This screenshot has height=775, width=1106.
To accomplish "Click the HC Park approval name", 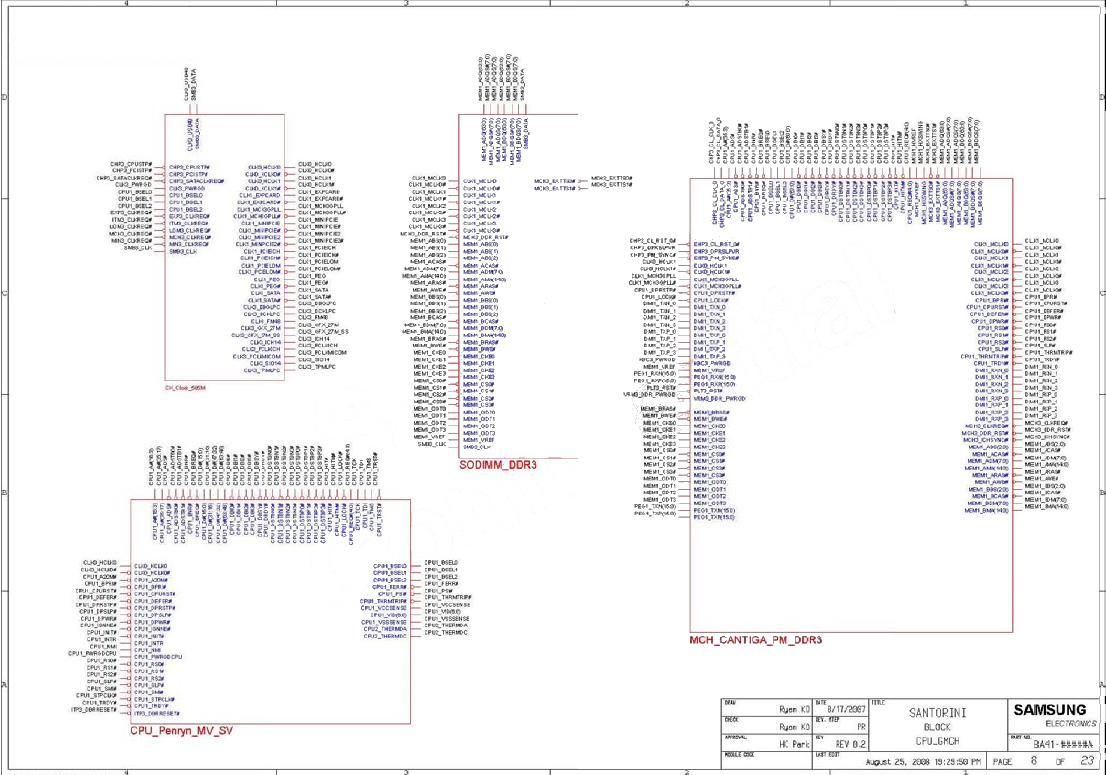I will [x=794, y=744].
